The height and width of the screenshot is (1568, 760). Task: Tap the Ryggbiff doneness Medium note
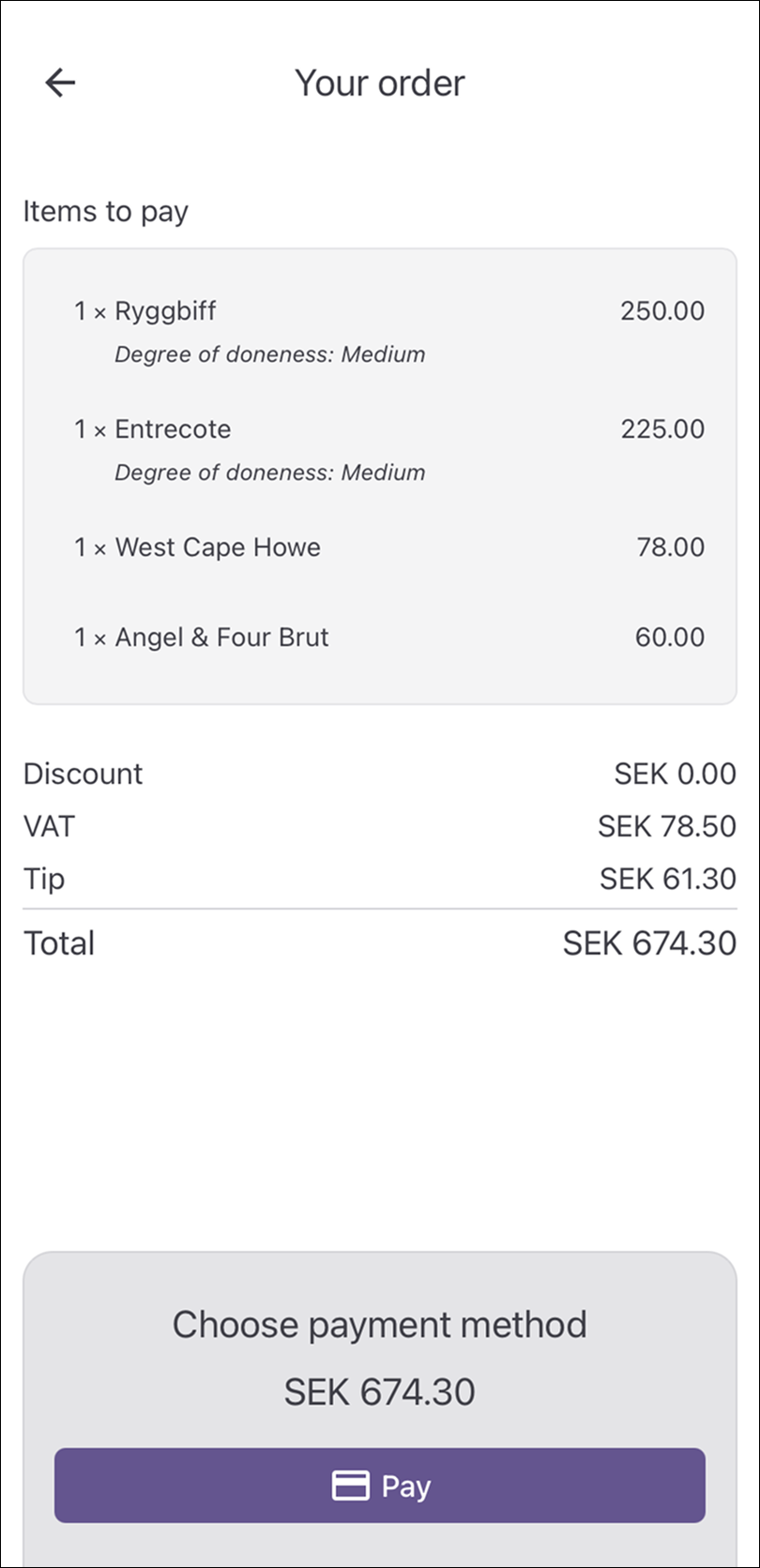click(269, 354)
